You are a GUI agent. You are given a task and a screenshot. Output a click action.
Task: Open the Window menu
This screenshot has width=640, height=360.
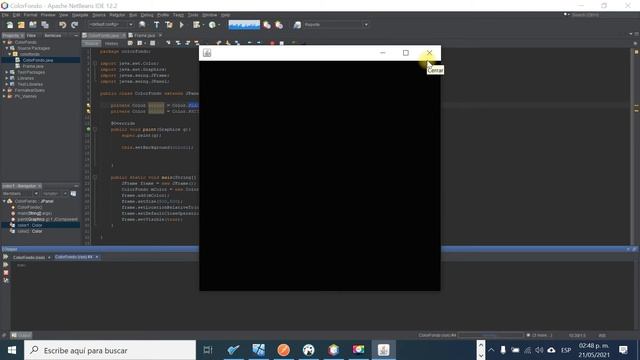(x=210, y=15)
